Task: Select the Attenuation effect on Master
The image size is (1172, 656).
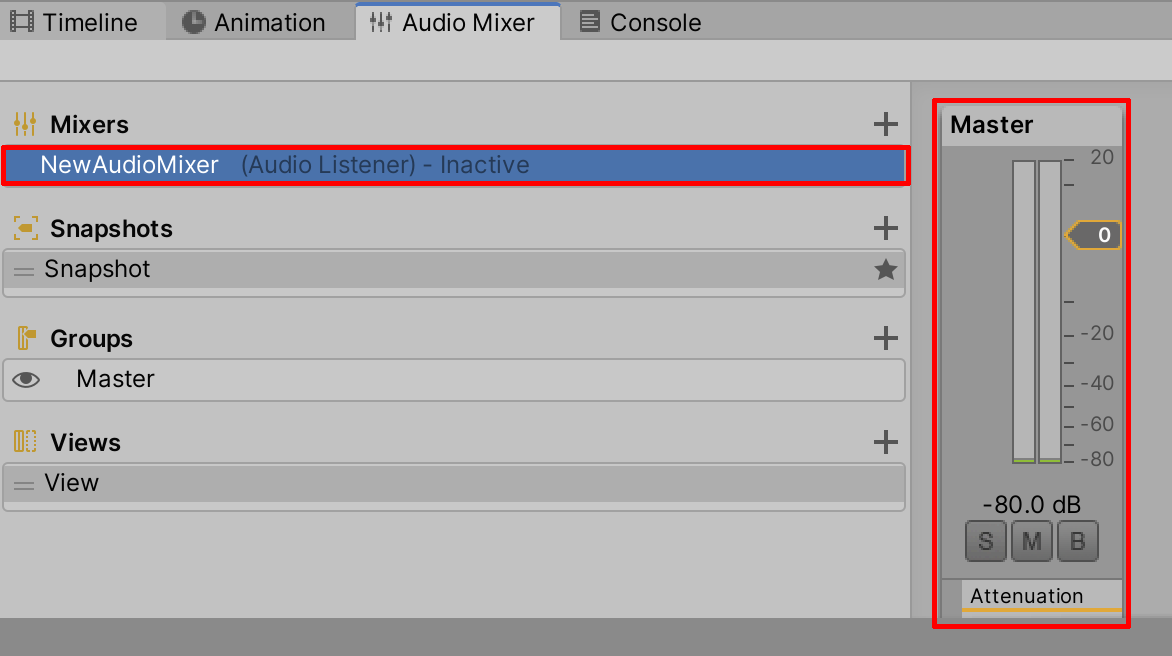Action: click(1026, 596)
